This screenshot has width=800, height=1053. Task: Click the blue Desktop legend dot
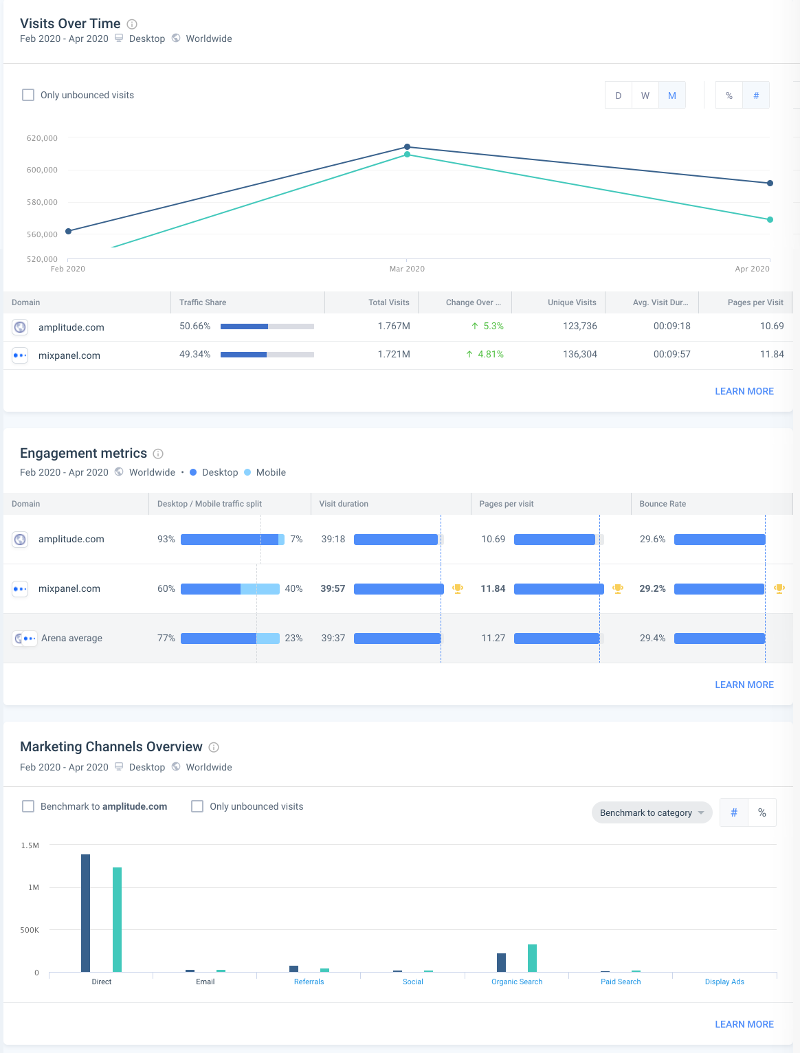(x=193, y=472)
